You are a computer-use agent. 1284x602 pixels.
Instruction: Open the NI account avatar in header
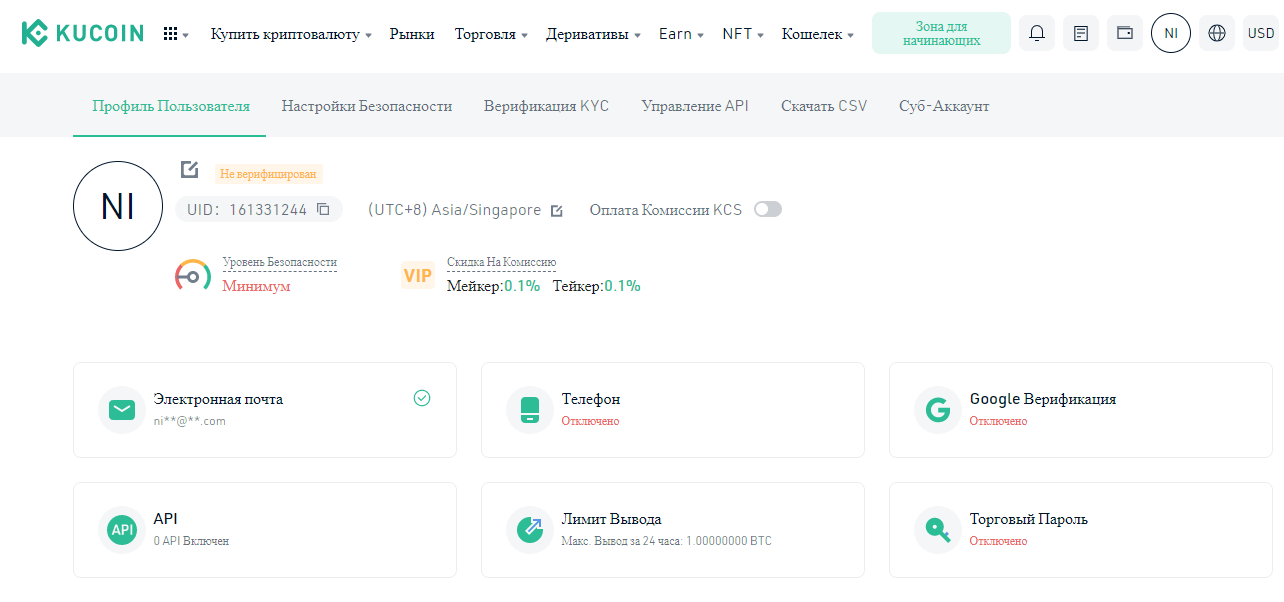point(1171,33)
